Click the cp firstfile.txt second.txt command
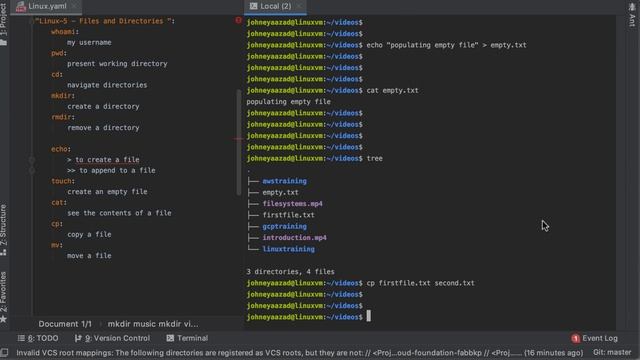 point(420,283)
